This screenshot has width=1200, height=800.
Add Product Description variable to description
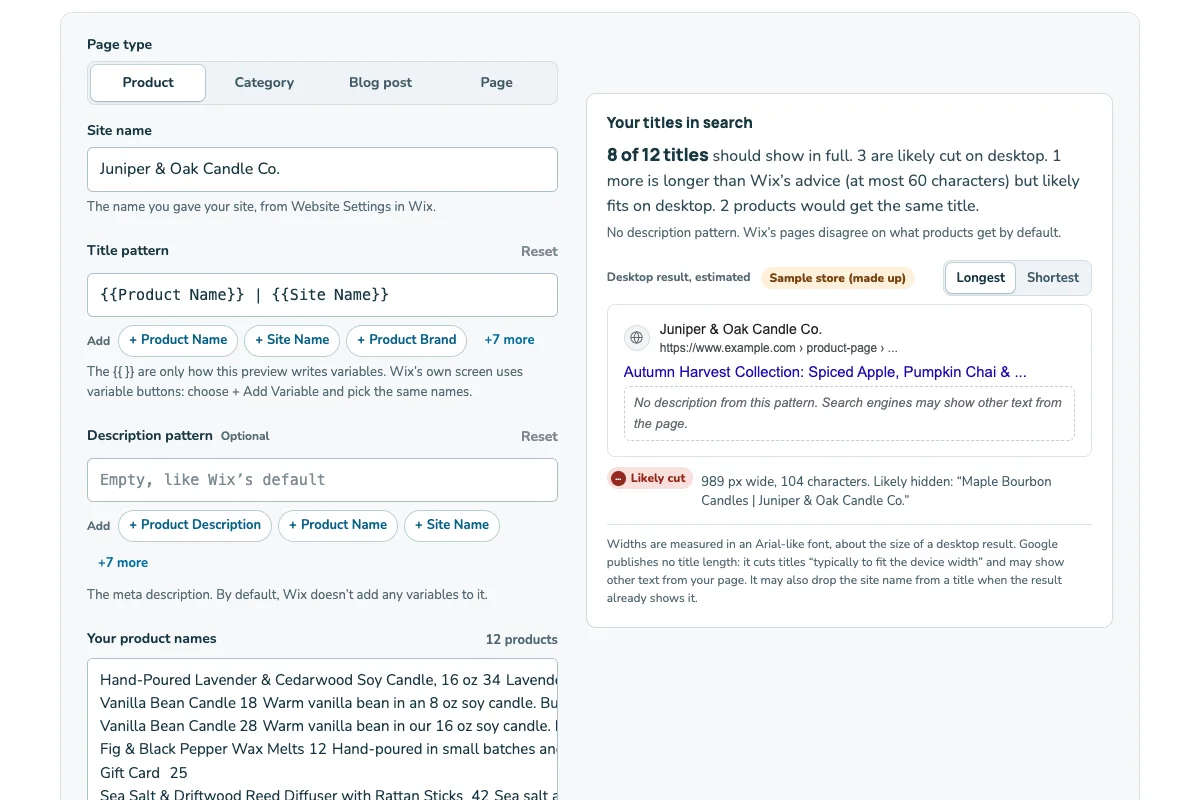195,525
